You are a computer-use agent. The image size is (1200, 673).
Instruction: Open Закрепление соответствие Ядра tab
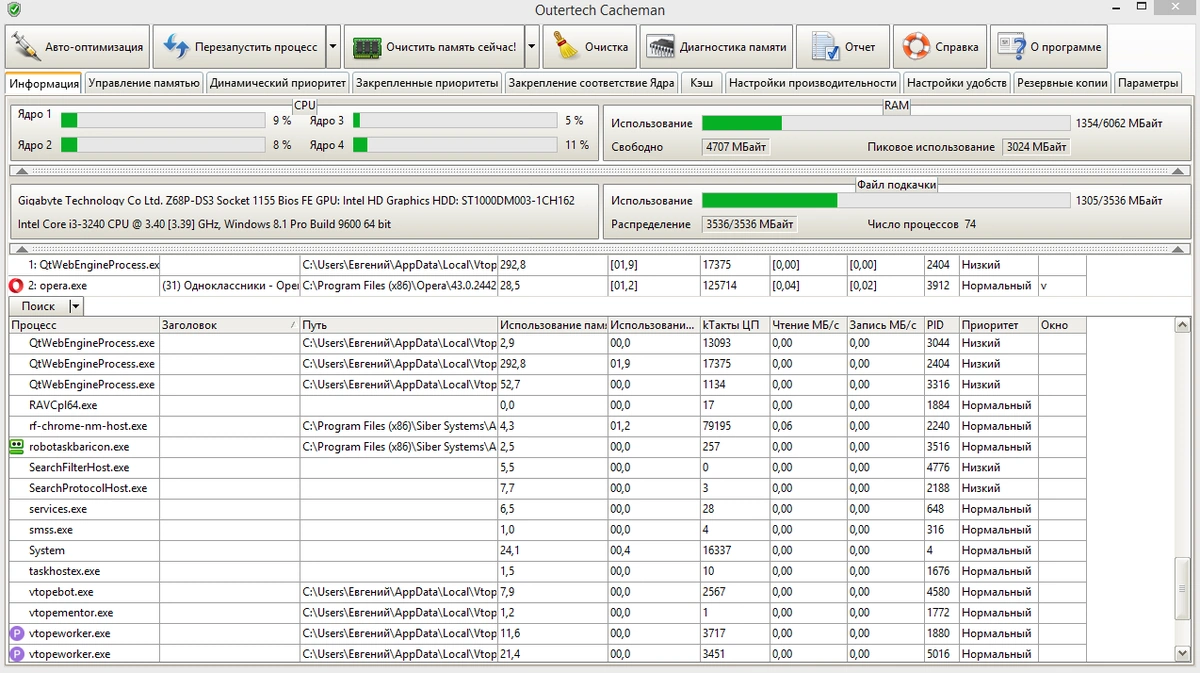pyautogui.click(x=591, y=83)
